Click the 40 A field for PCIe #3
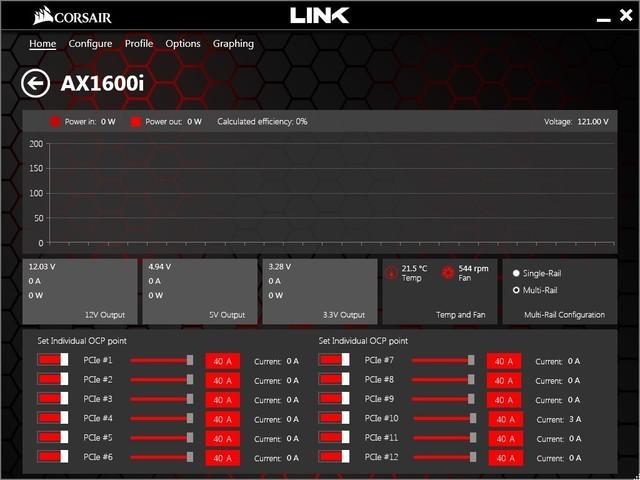Screen dimensions: 640x480 click(222, 400)
